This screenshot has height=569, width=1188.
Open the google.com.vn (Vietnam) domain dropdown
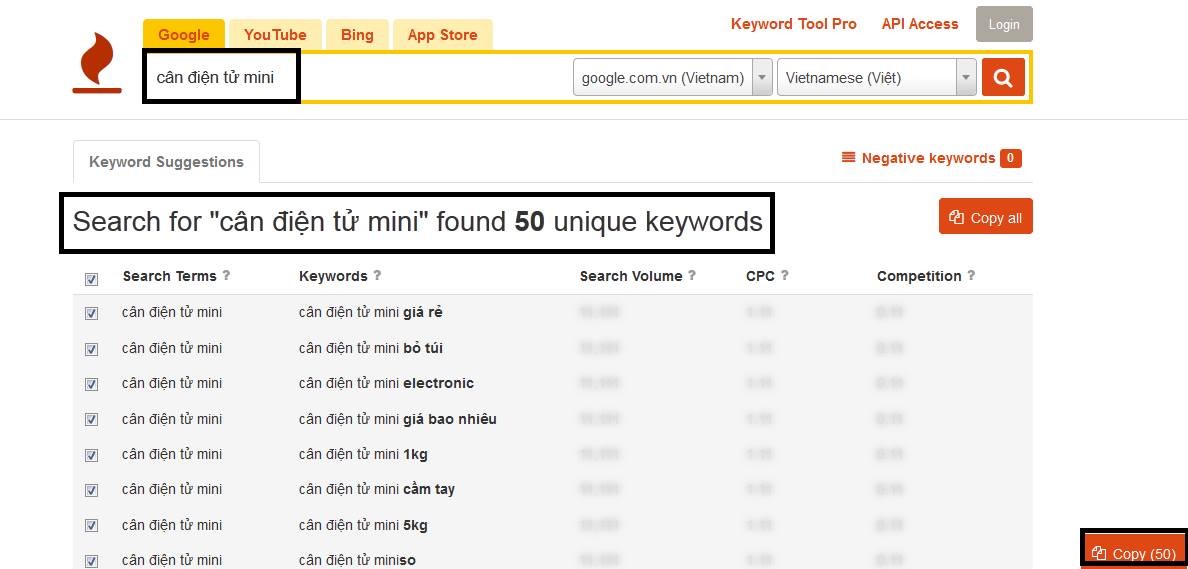[673, 77]
